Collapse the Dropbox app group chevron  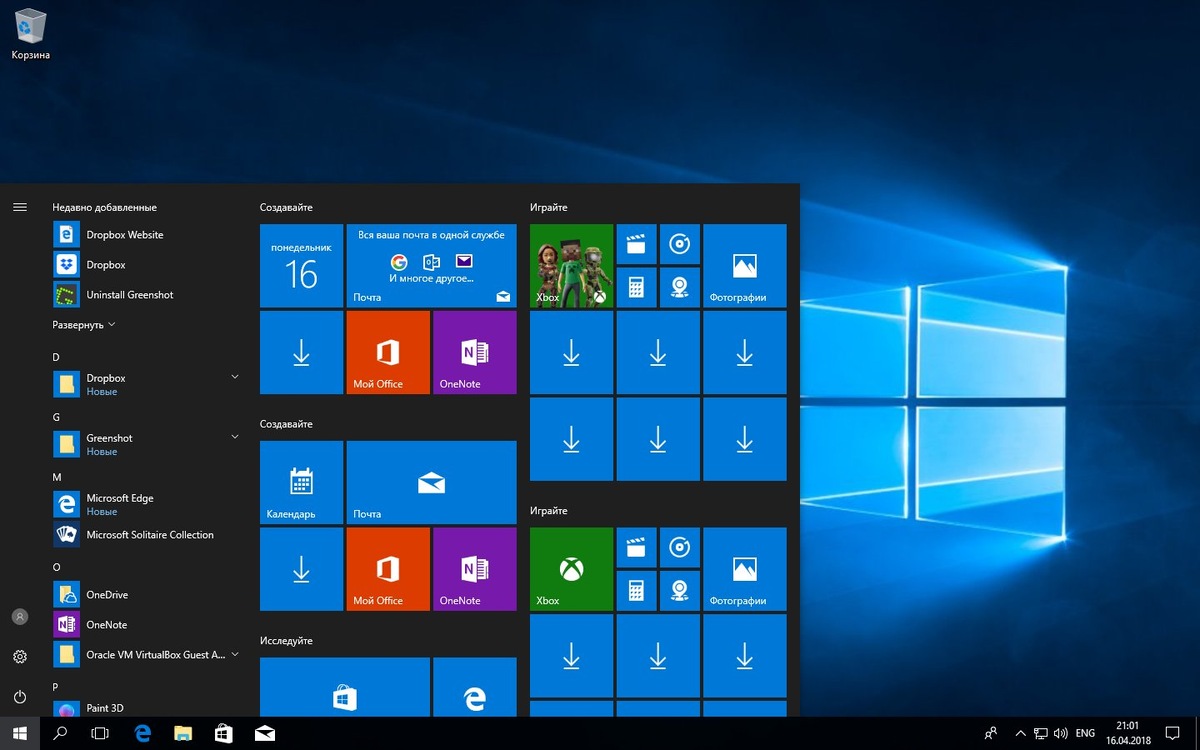pyautogui.click(x=234, y=376)
